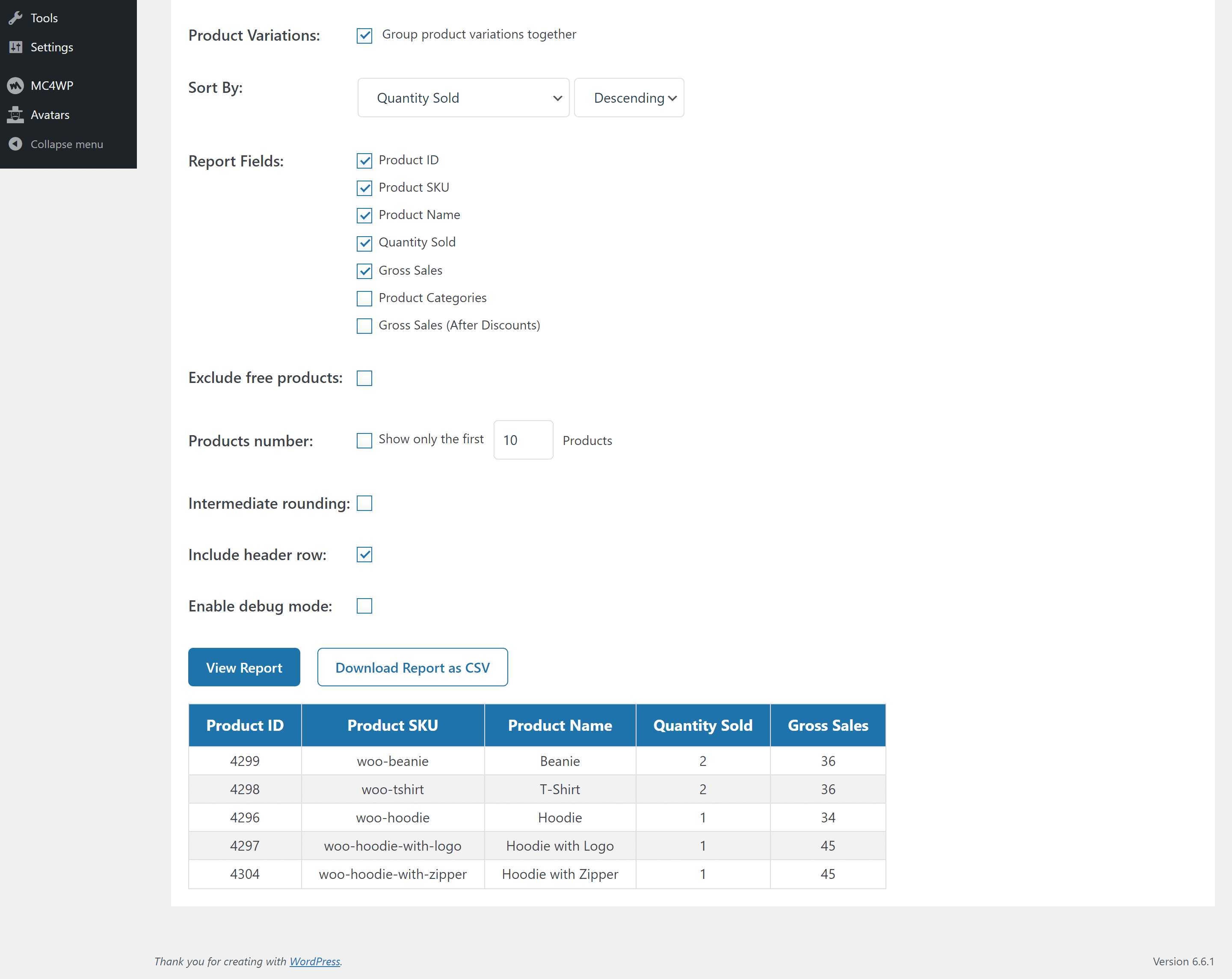The image size is (1232, 979).
Task: Enable Exclude free products checkbox
Action: point(364,378)
